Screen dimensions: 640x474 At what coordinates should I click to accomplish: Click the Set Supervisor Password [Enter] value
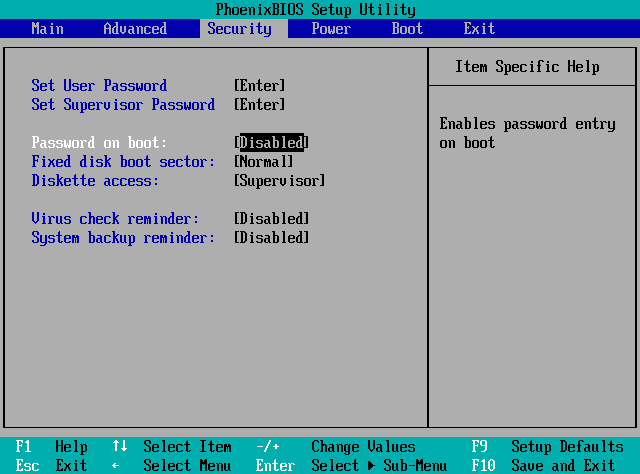pyautogui.click(x=260, y=105)
